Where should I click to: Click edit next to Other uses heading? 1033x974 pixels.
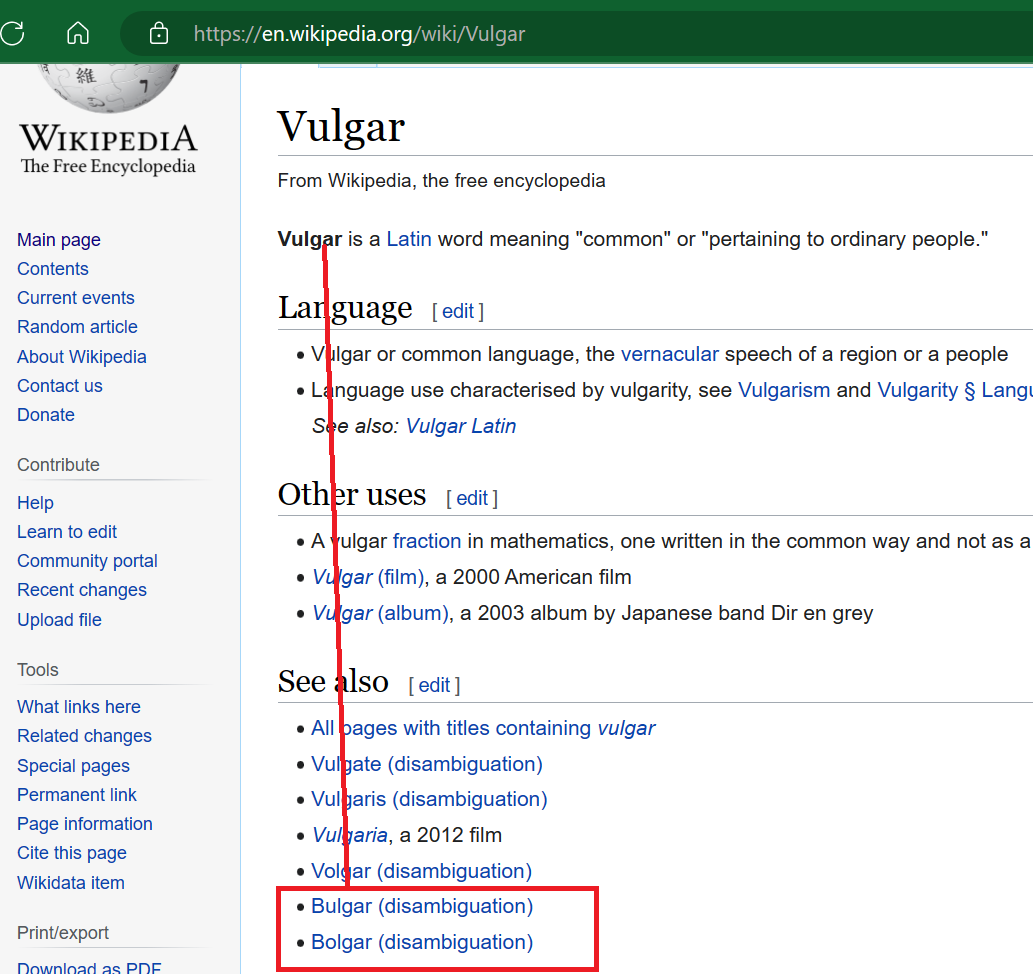tap(471, 498)
